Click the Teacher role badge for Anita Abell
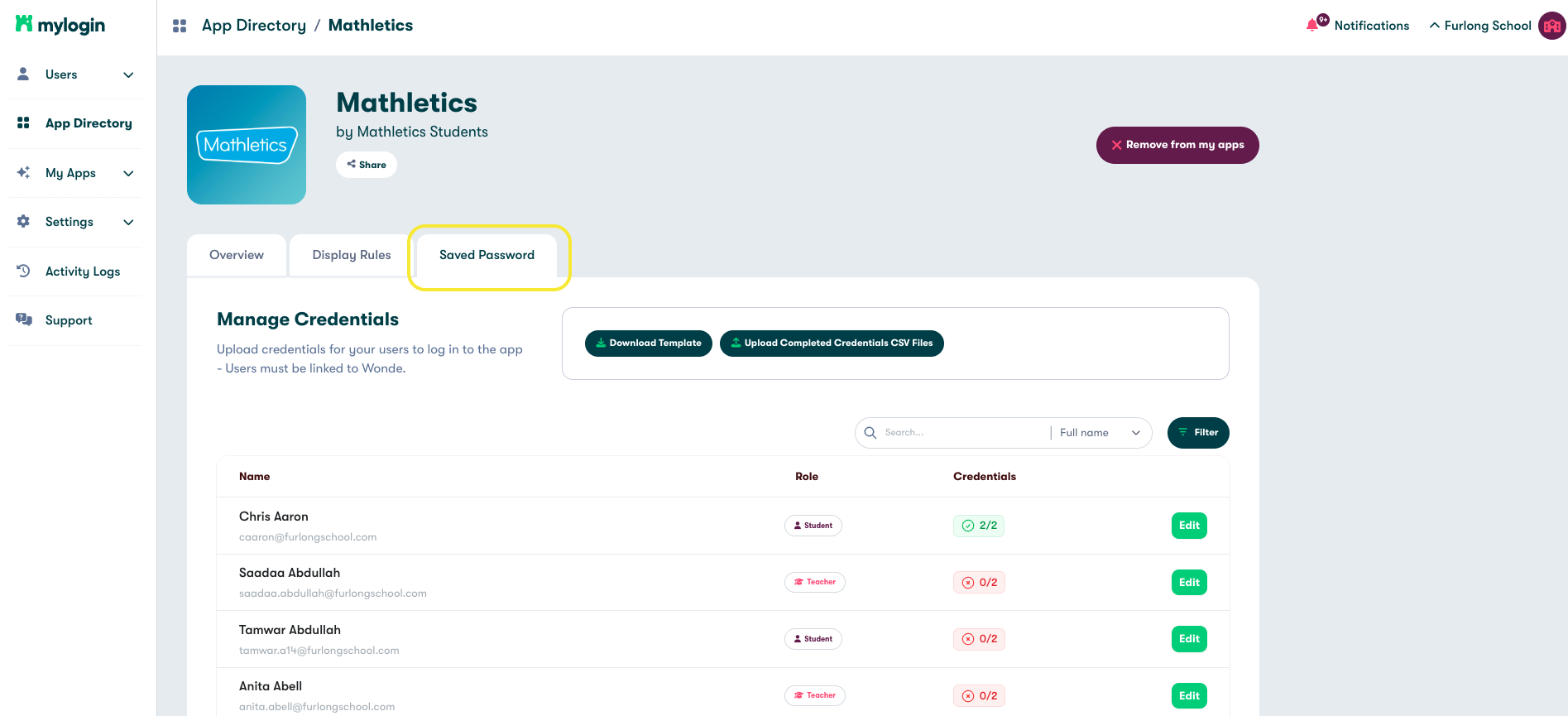Viewport: 1568px width, 716px height. tap(815, 695)
